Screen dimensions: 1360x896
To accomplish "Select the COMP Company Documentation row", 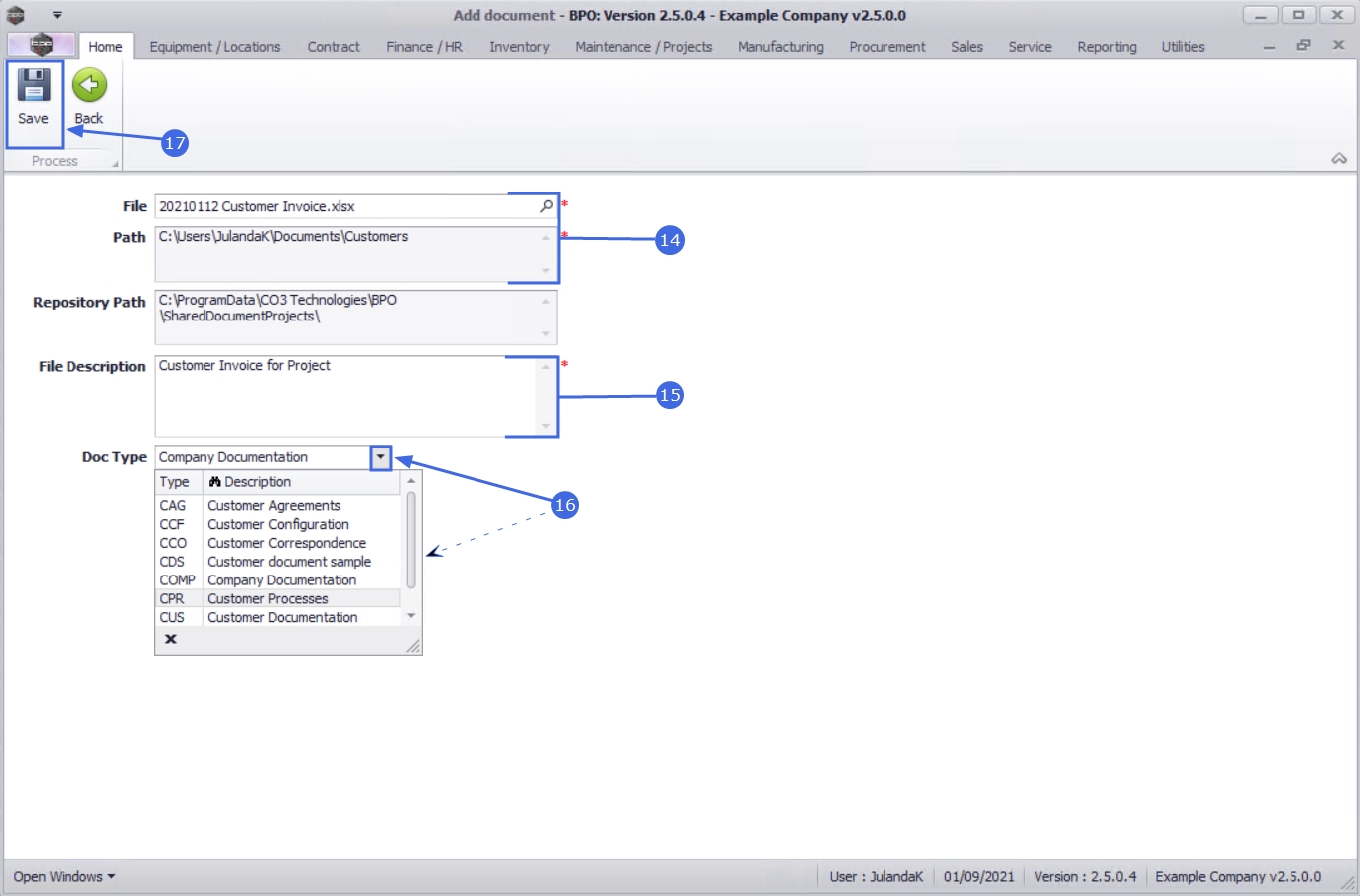I will point(278,580).
